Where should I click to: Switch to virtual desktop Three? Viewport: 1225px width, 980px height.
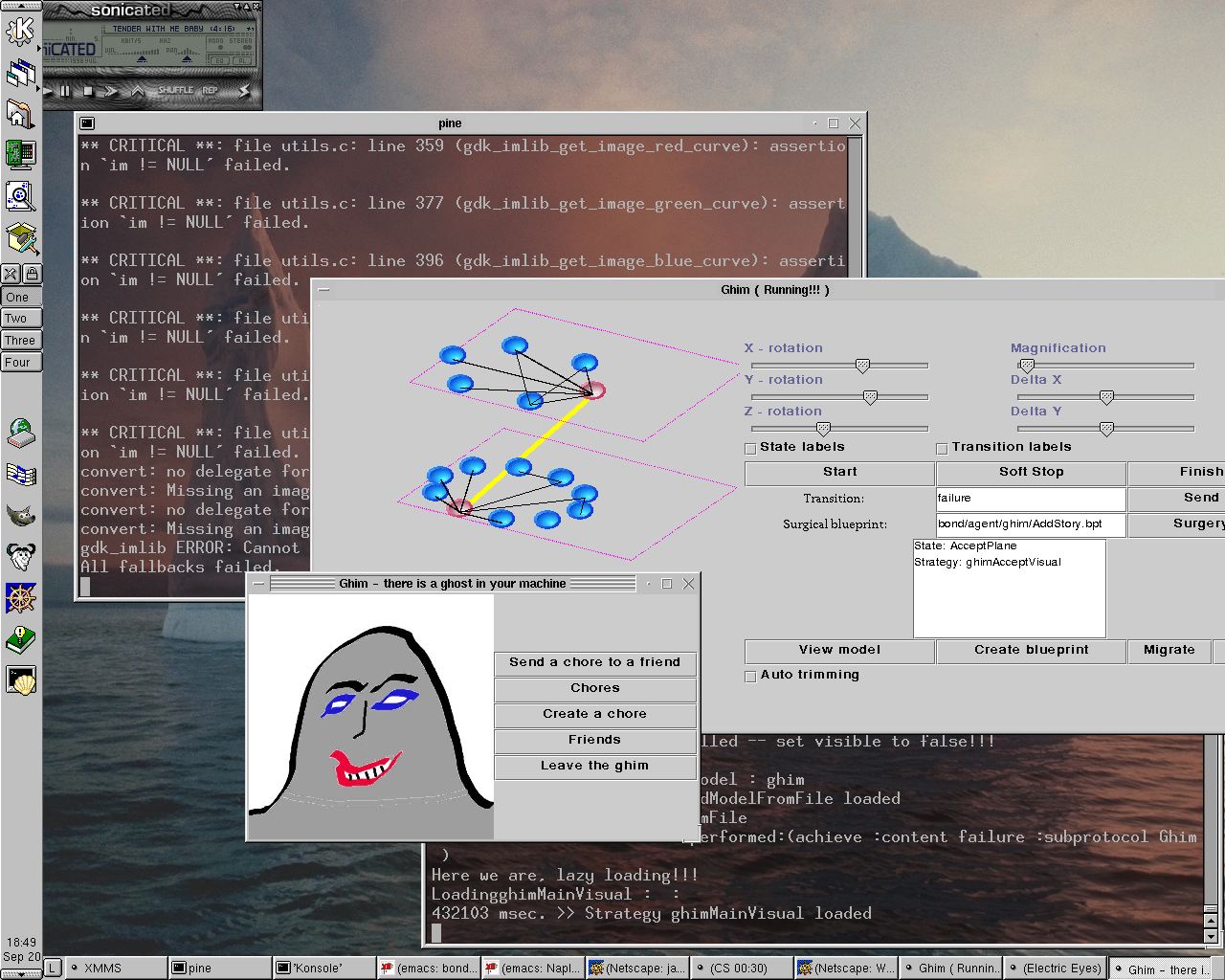click(20, 340)
